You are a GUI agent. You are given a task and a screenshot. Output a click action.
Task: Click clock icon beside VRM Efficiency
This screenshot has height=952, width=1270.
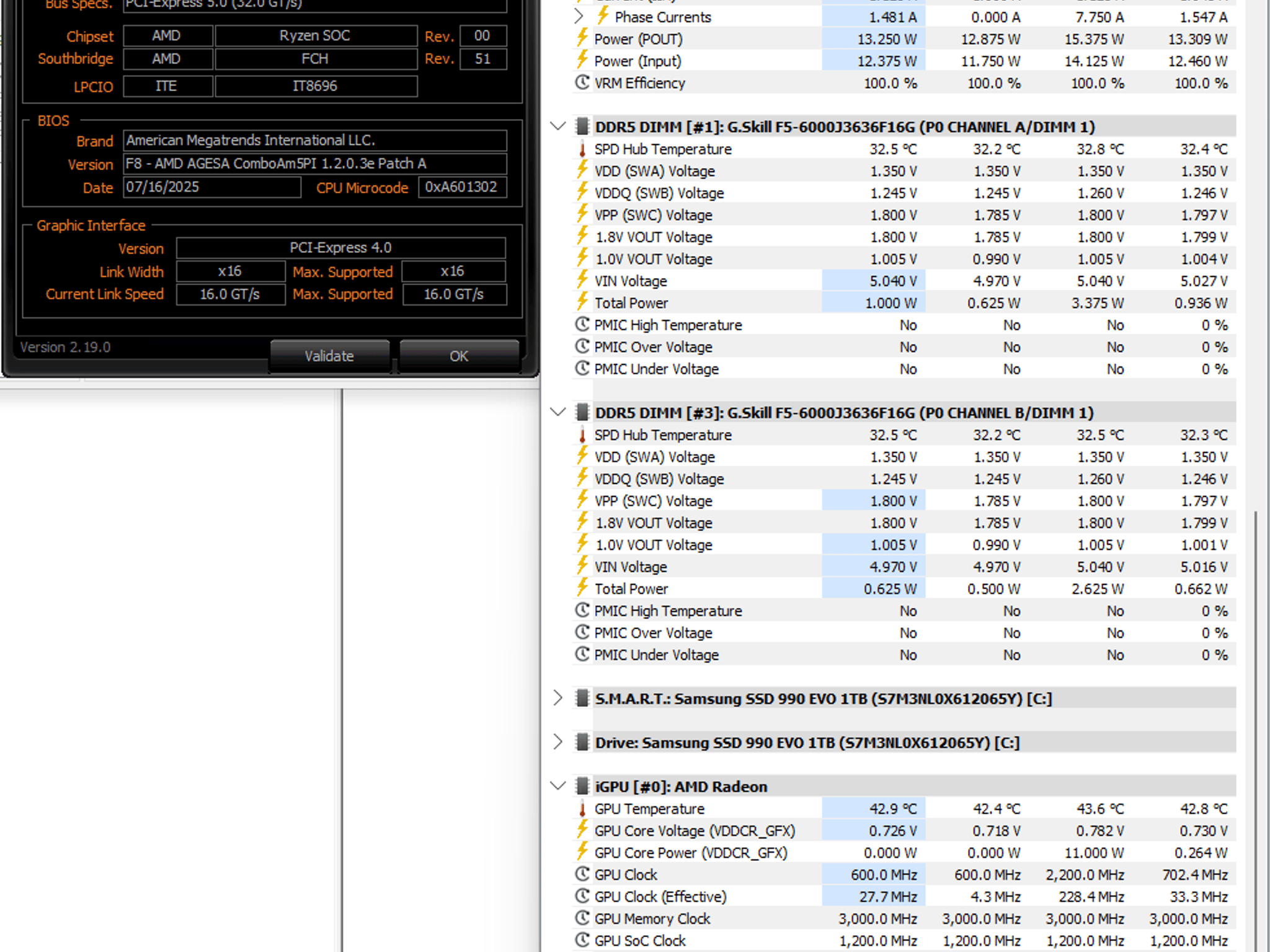(x=582, y=82)
